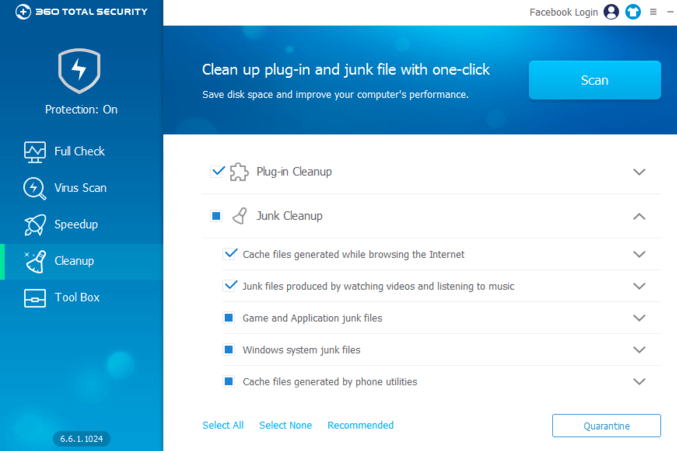The height and width of the screenshot is (451, 677).
Task: Click the Full Check monitor icon
Action: (x=35, y=152)
